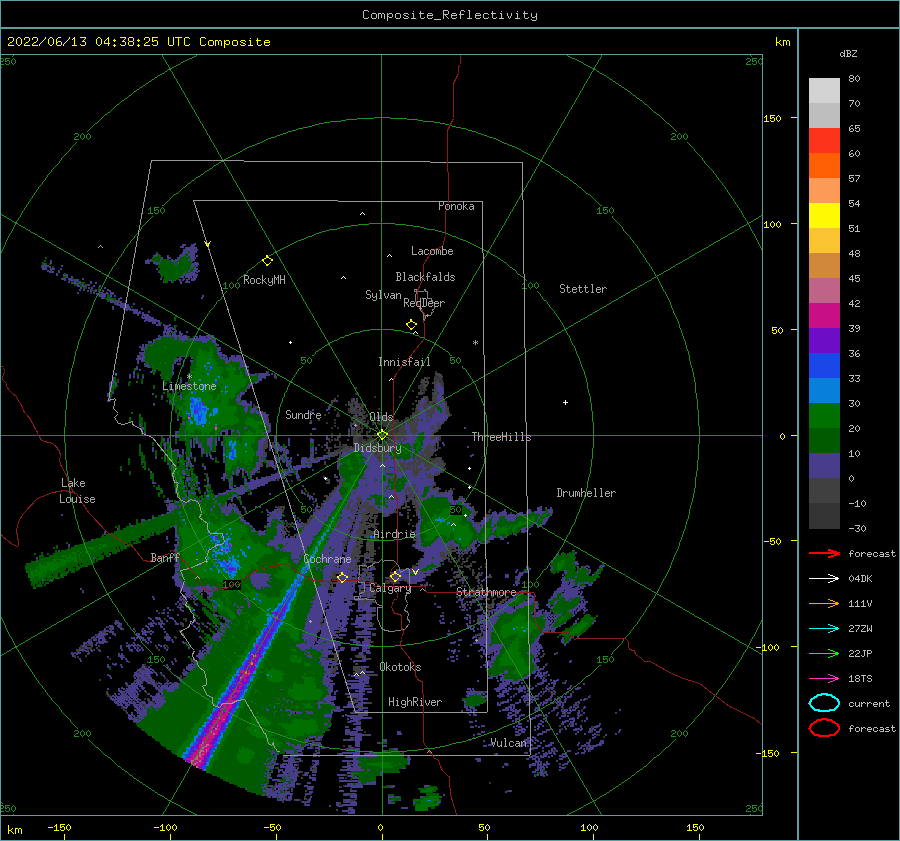Image resolution: width=900 pixels, height=841 pixels.
Task: Click the Calgary city label
Action: pos(390,588)
